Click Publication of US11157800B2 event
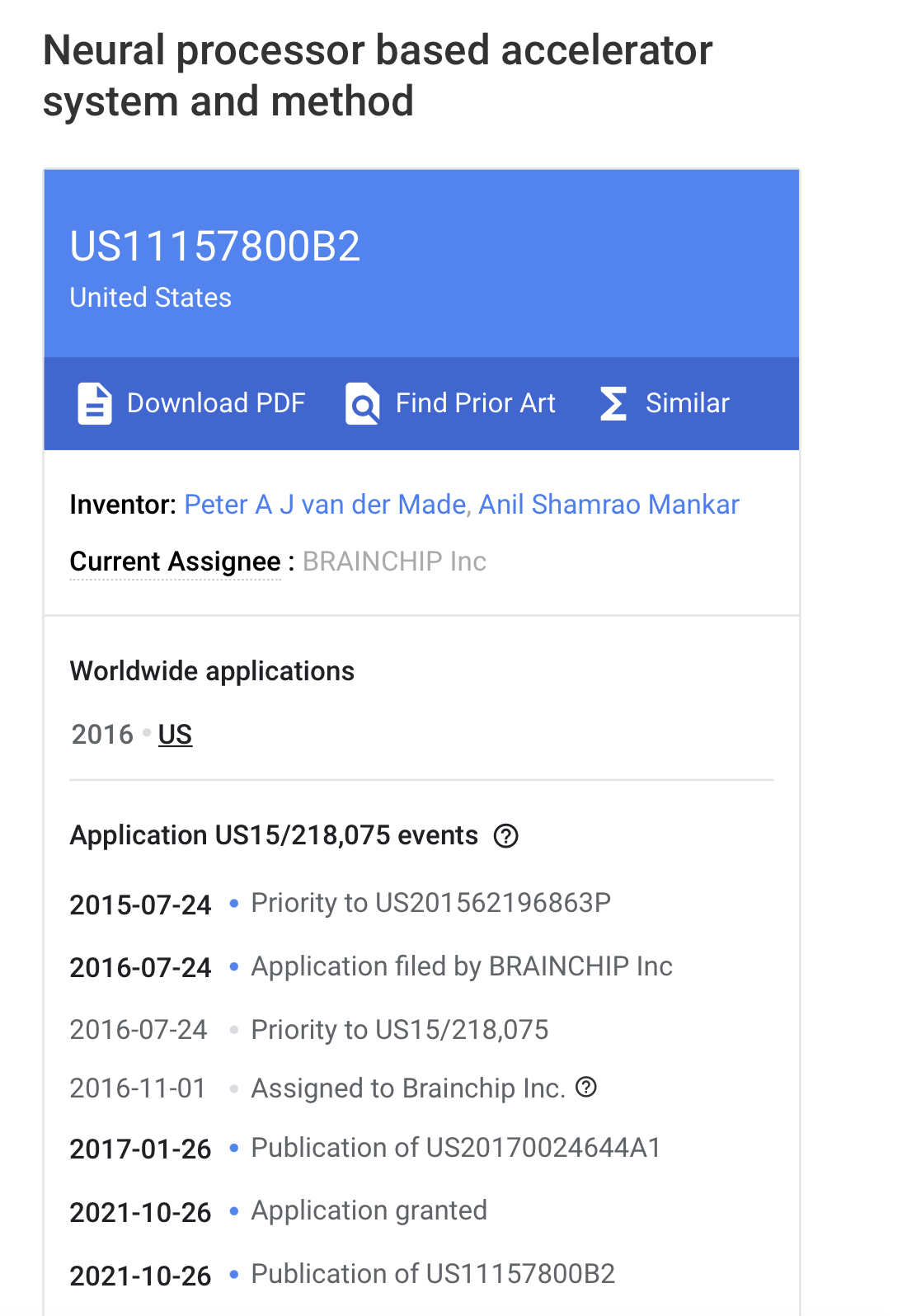This screenshot has width=921, height=1316. (x=433, y=1274)
